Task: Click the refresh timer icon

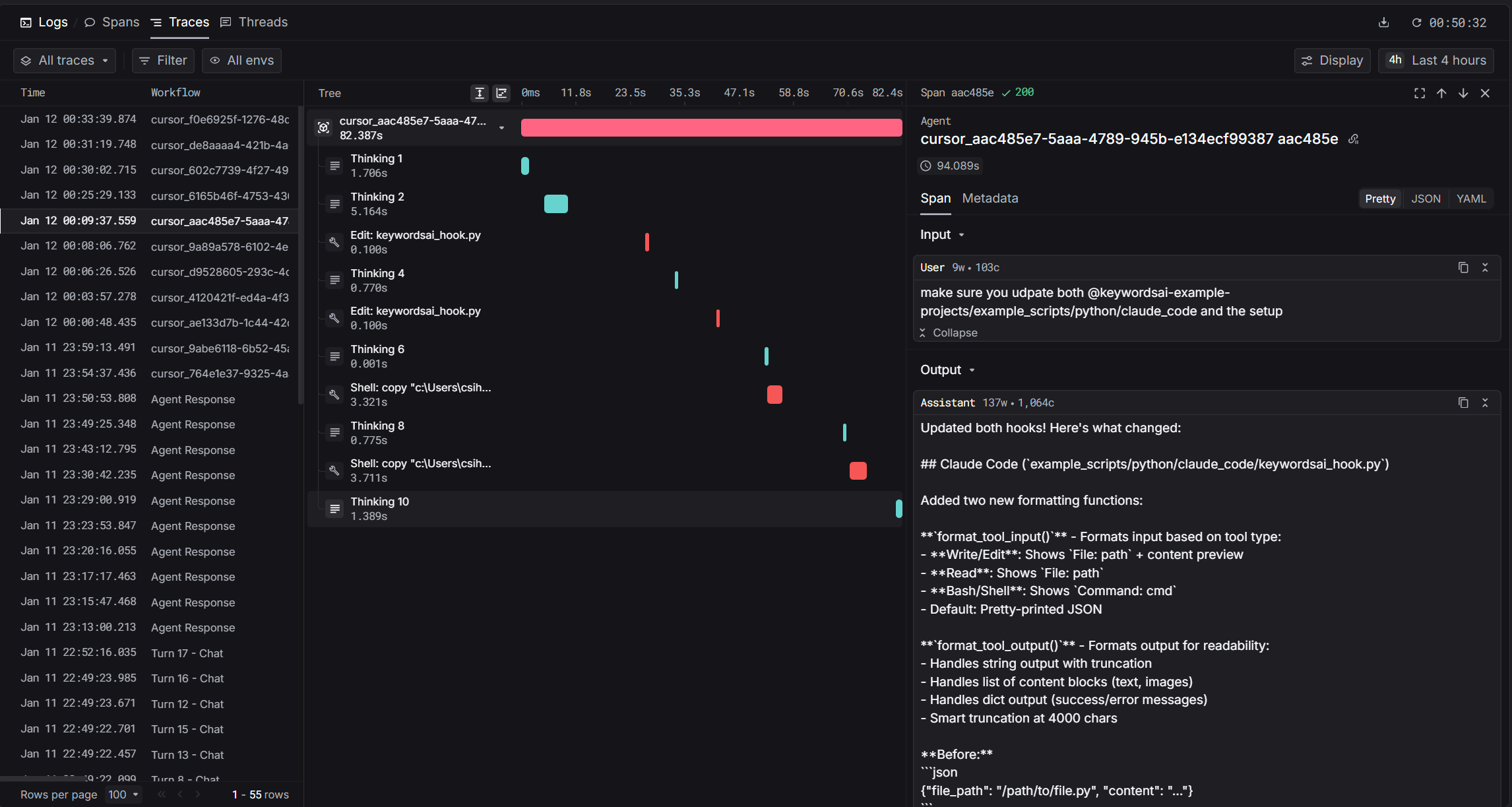Action: 1416,22
